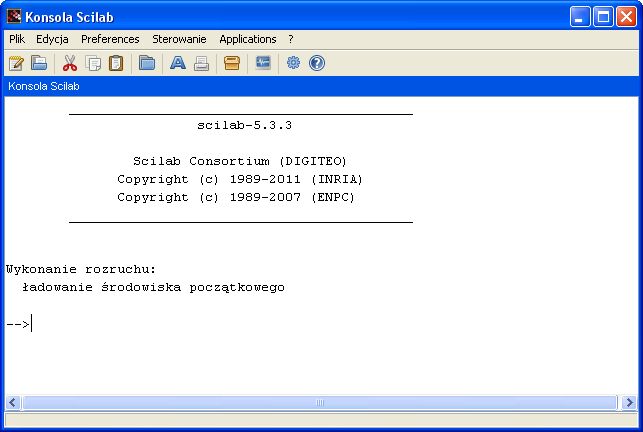Open the Sterowanie menu
643x432 pixels.
click(x=179, y=39)
